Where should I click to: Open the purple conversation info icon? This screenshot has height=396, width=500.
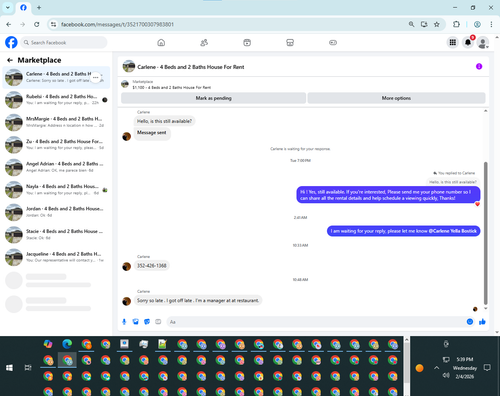tap(479, 66)
